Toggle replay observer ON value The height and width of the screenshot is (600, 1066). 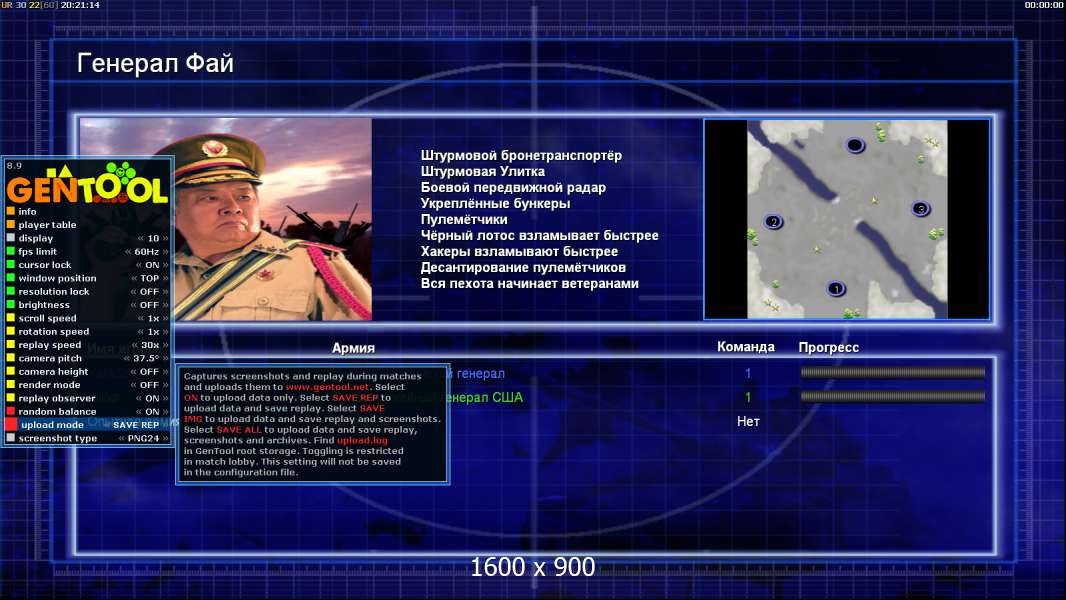(152, 398)
